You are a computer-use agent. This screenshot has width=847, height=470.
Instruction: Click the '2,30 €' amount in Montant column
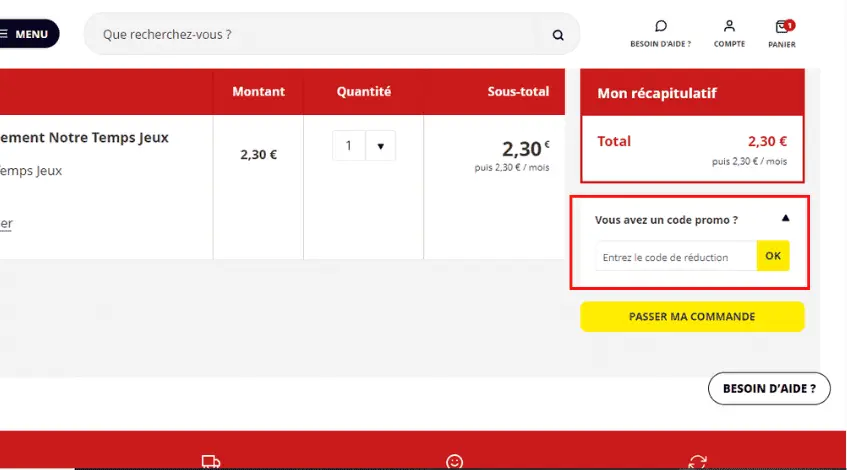pos(258,155)
